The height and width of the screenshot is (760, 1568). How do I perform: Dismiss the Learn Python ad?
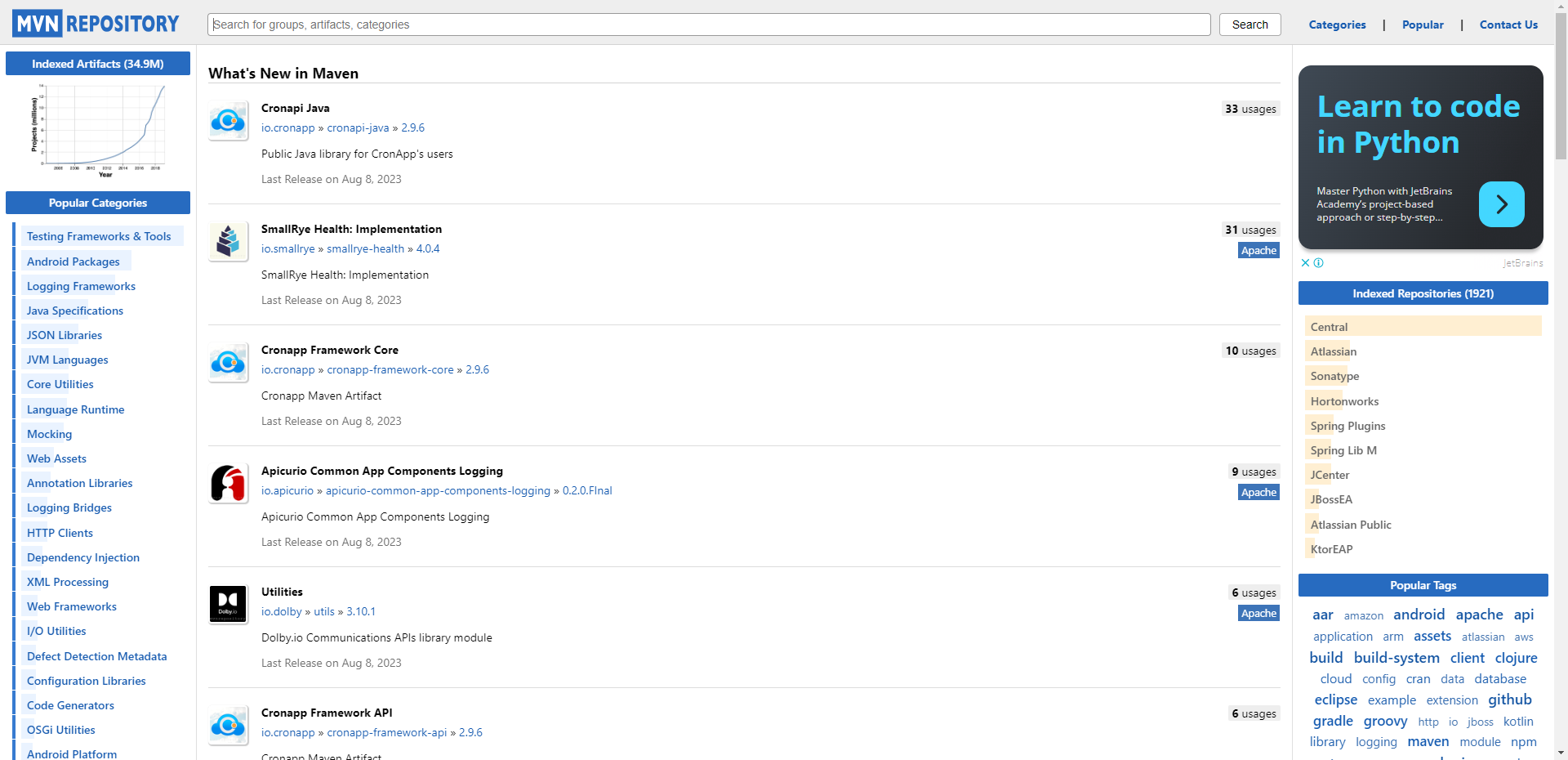1303,262
